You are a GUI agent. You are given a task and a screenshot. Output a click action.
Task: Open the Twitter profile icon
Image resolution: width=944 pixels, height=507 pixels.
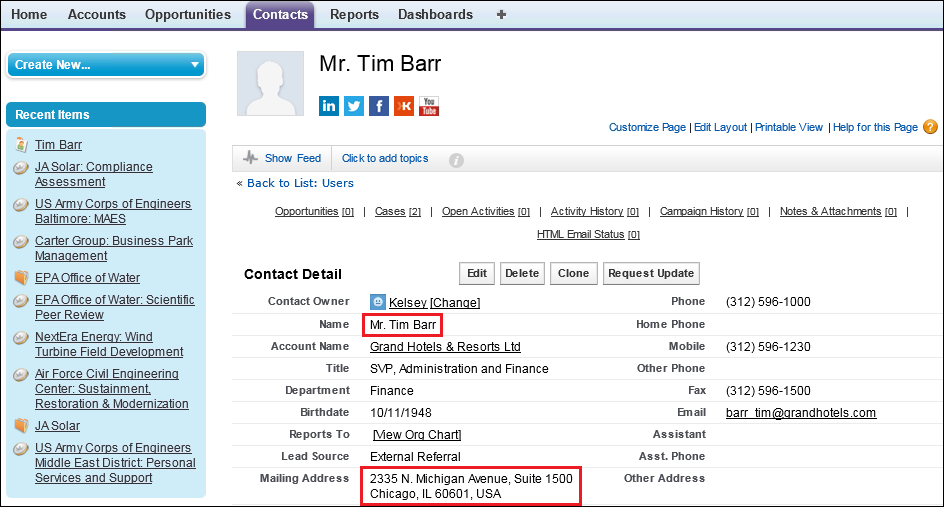click(354, 106)
